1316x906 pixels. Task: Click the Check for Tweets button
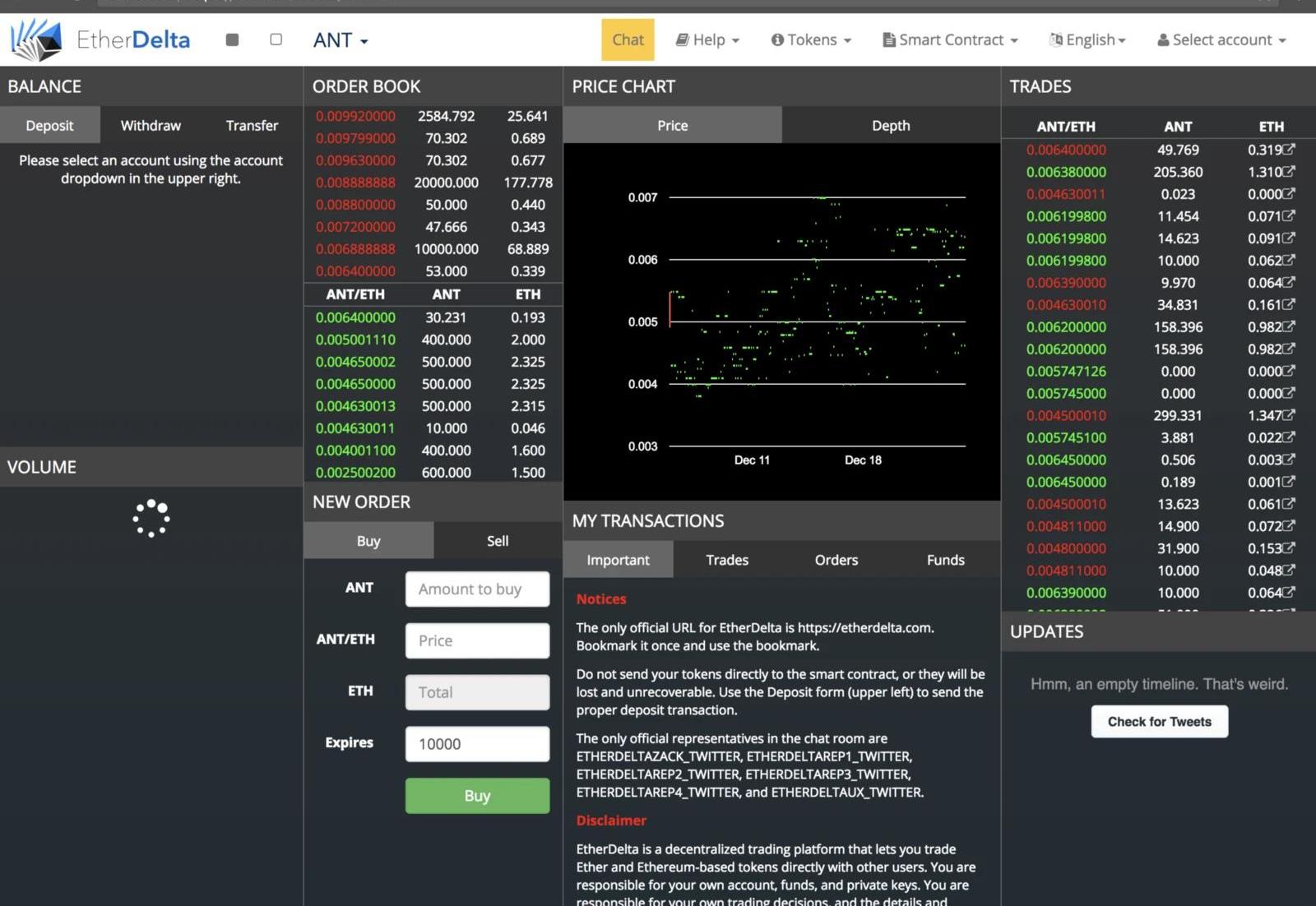click(x=1159, y=721)
